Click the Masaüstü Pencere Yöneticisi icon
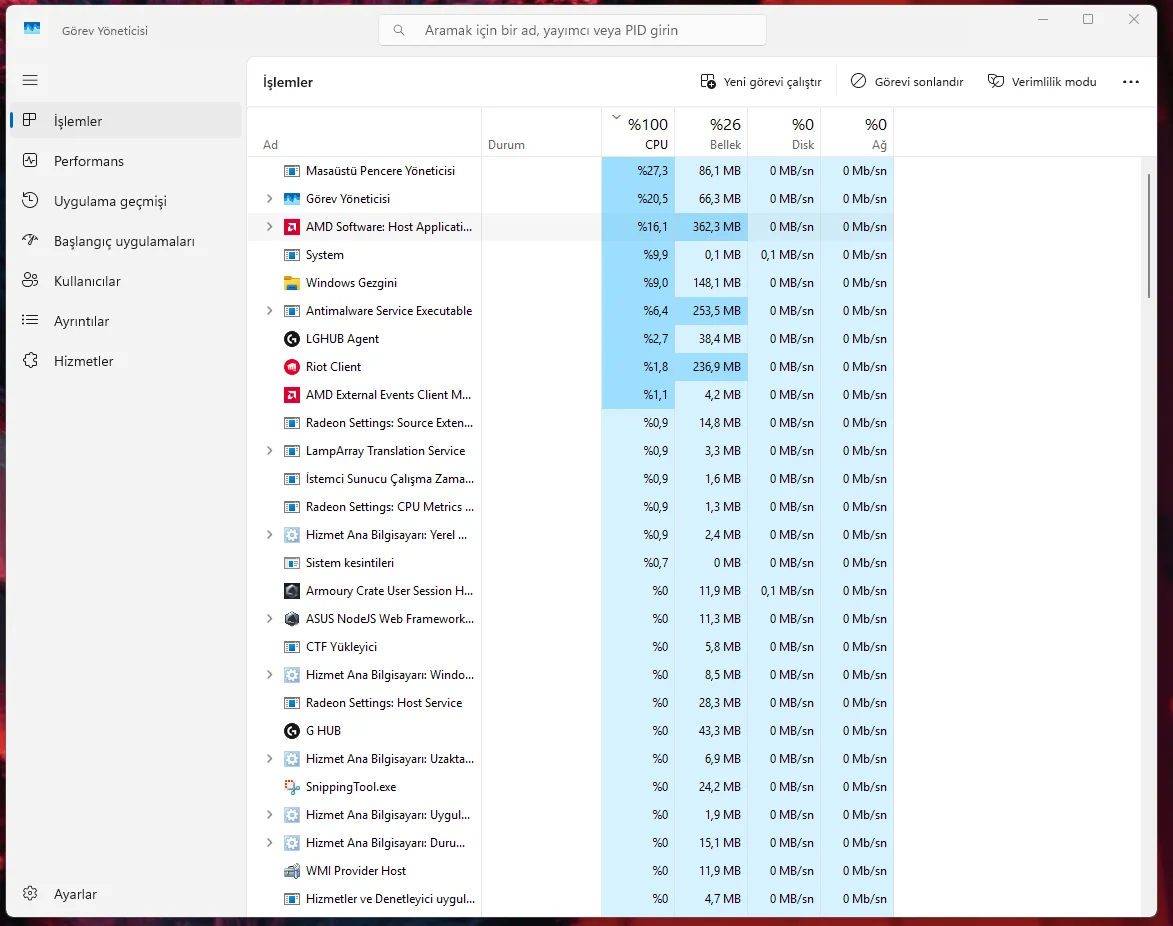Viewport: 1173px width, 926px height. pos(292,171)
